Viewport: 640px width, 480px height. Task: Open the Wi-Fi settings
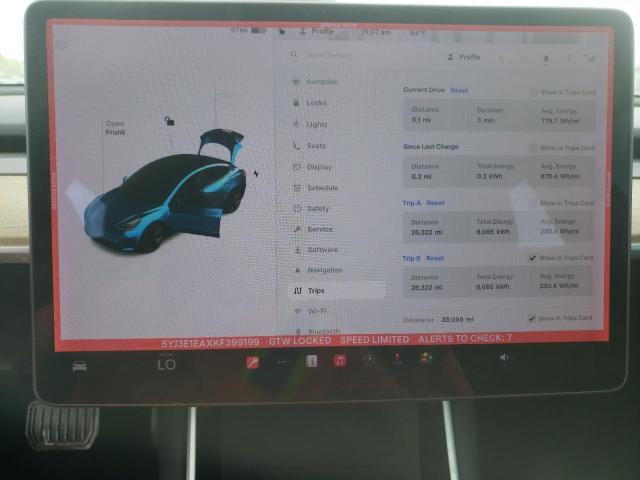311,311
